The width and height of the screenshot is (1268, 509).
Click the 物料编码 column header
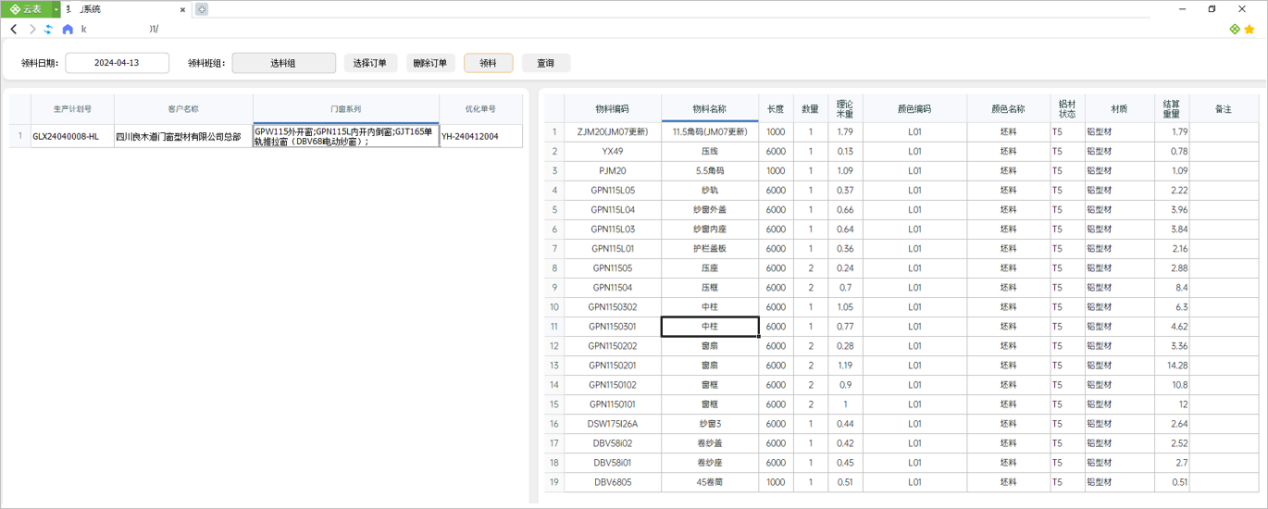click(x=612, y=108)
